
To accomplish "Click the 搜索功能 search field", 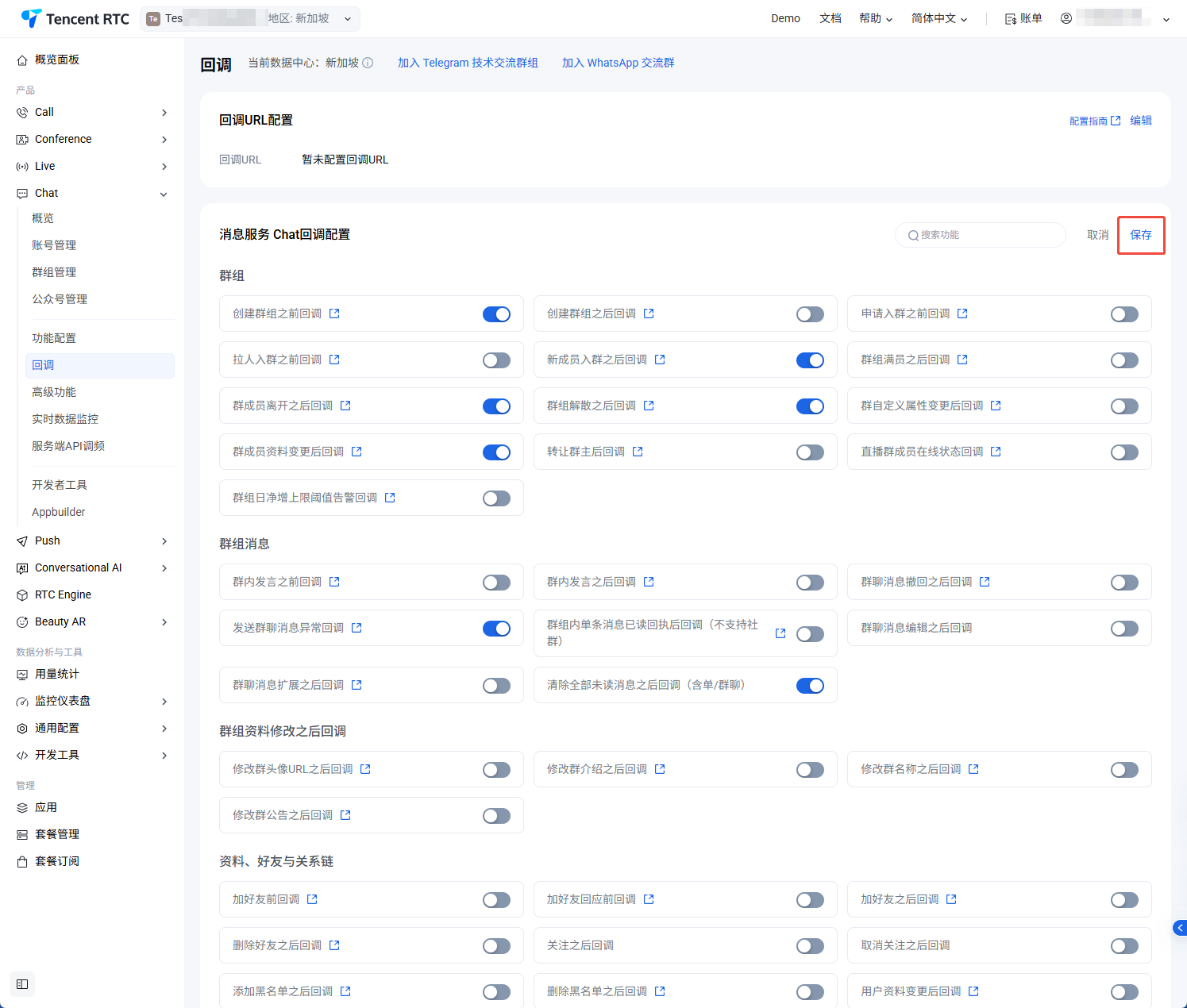I will click(x=980, y=235).
